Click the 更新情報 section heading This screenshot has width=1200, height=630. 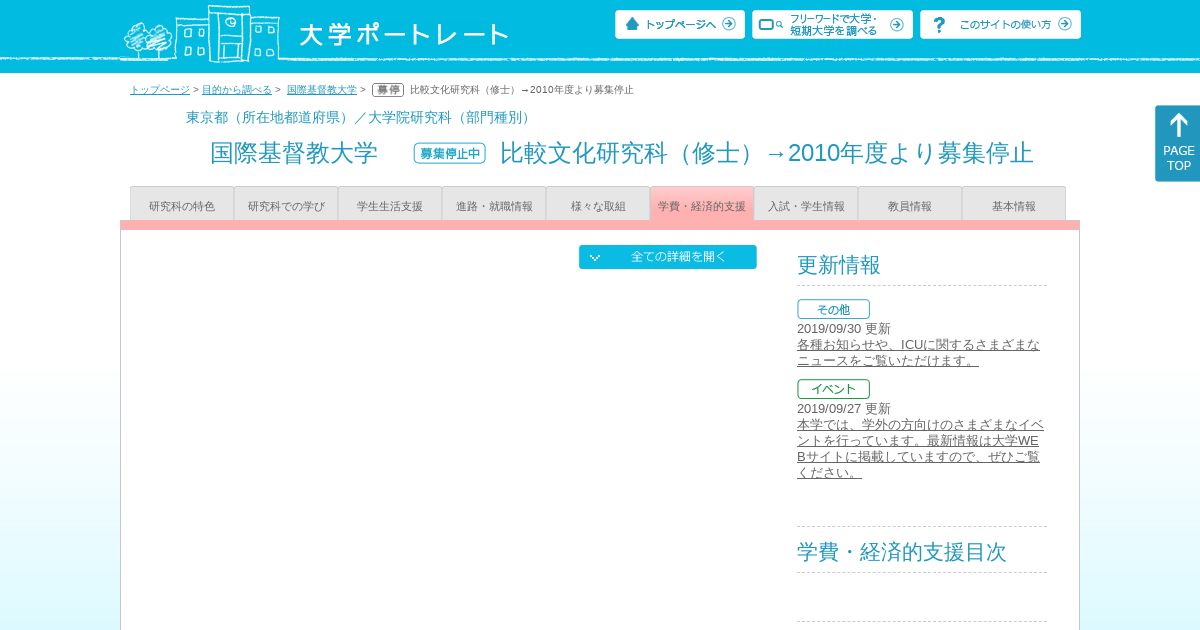pos(839,265)
